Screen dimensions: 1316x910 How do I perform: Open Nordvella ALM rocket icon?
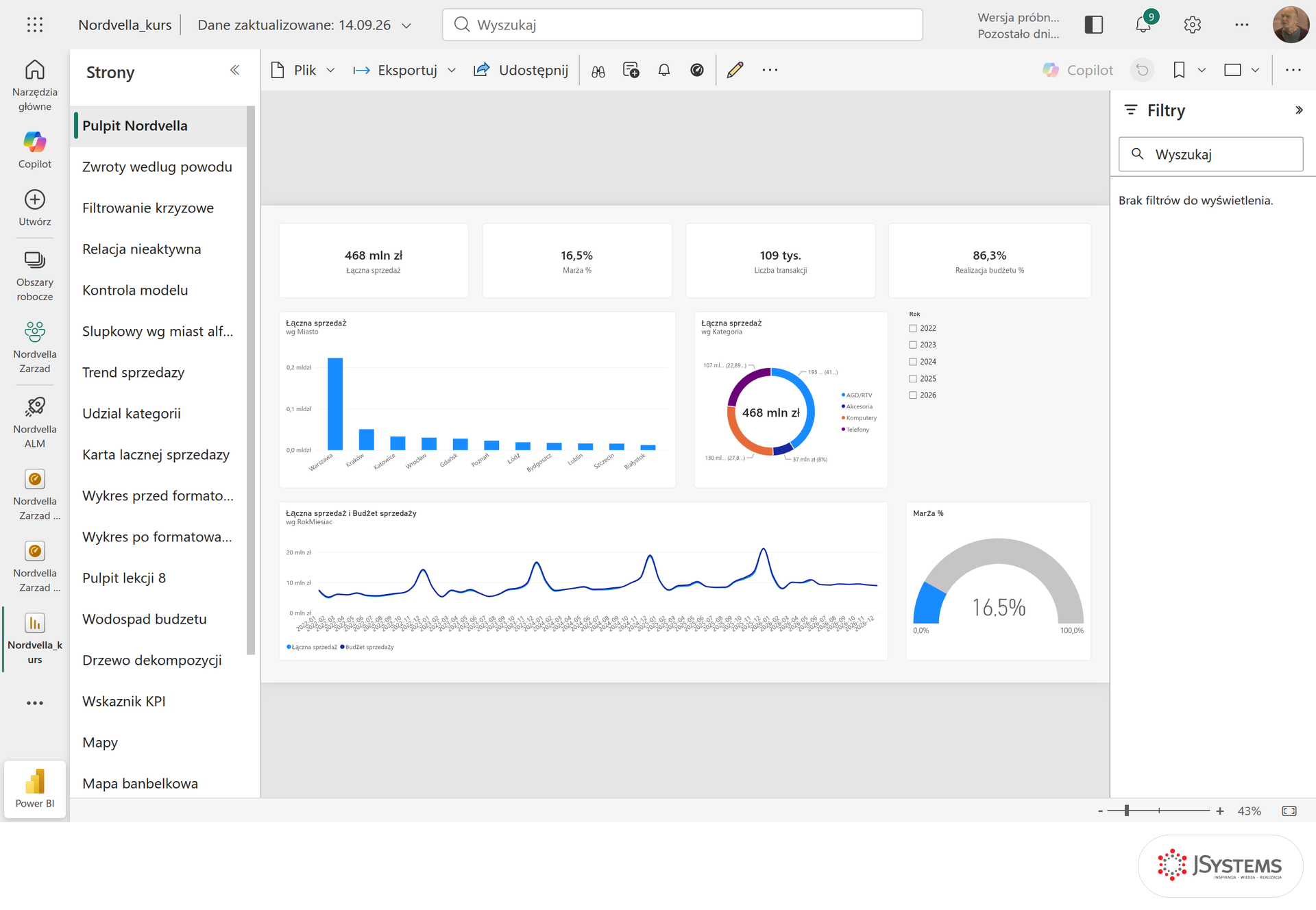[x=35, y=407]
